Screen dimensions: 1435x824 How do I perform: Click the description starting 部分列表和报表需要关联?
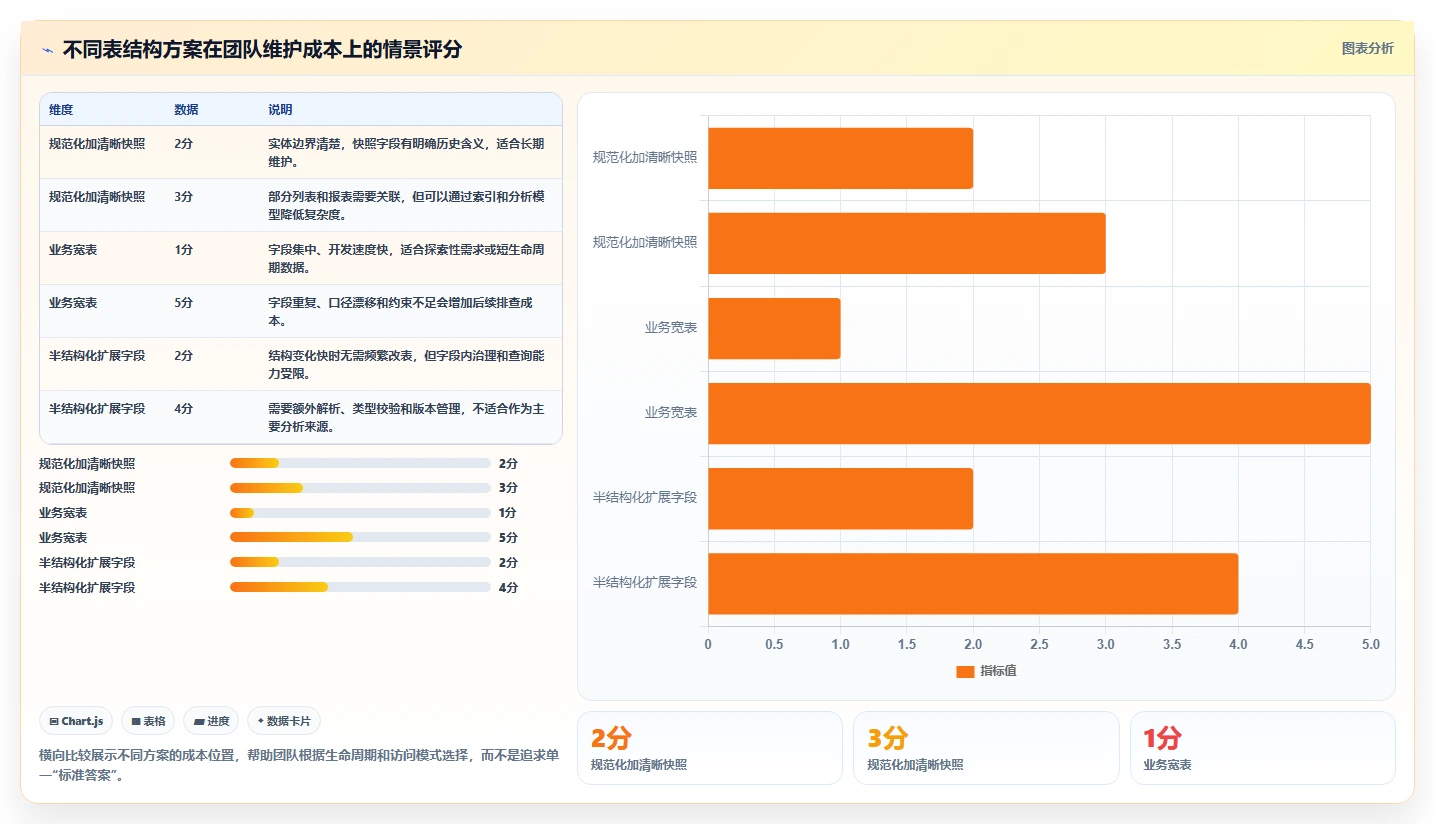tap(406, 206)
